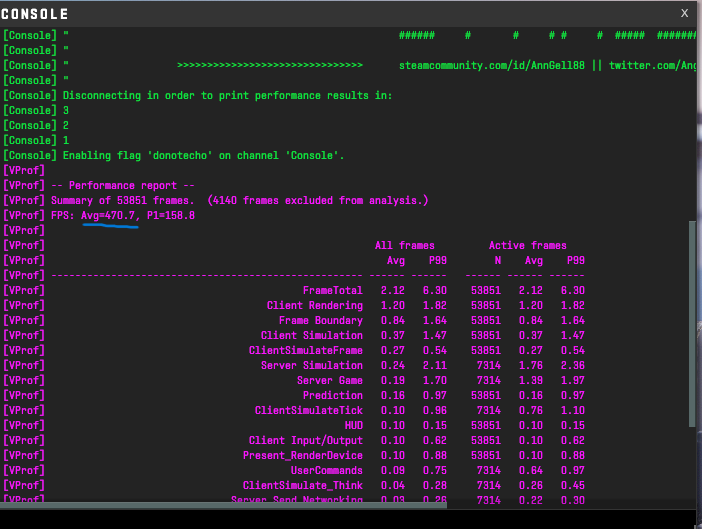Click the Active frames P99 value 2.36
Image resolution: width=702 pixels, height=529 pixels.
[573, 365]
